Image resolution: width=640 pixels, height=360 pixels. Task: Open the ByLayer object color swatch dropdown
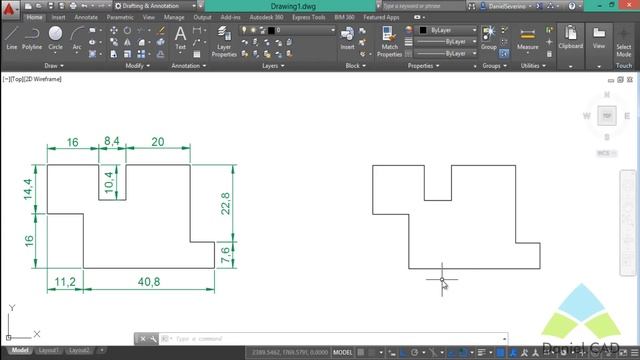[x=446, y=30]
